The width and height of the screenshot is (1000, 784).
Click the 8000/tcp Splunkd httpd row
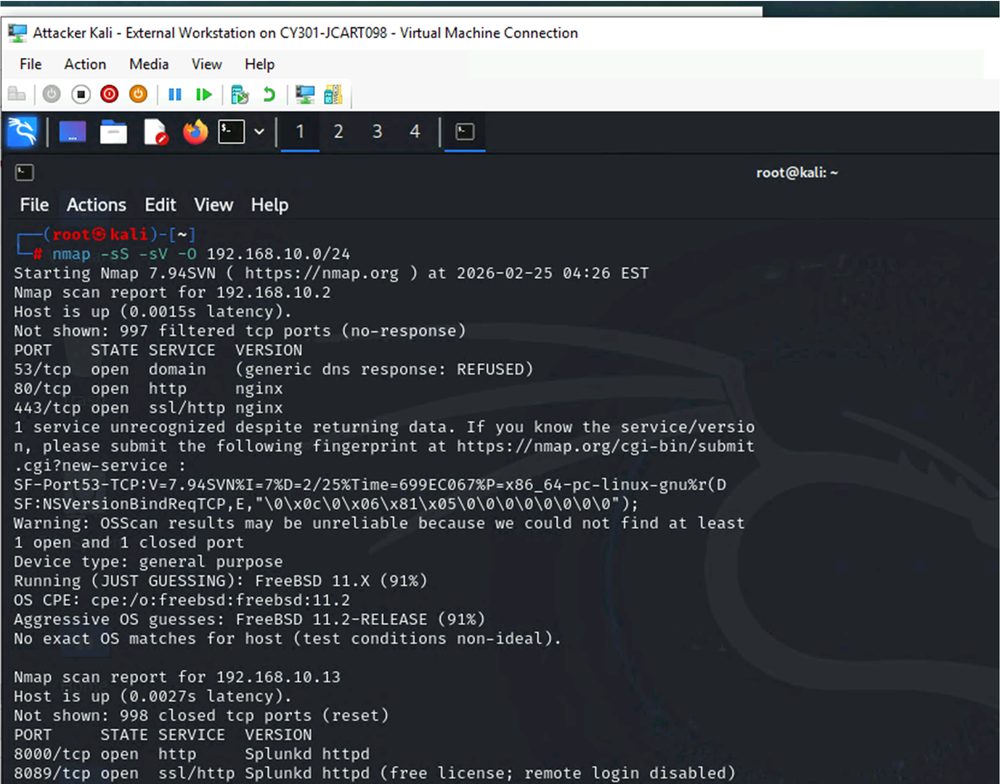pos(191,754)
